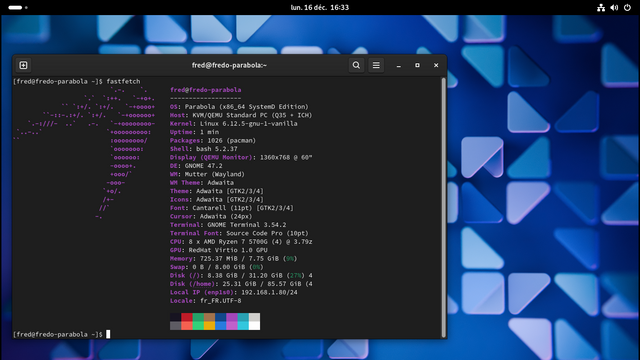640x360 pixels.
Task: Click the Kernel line 'Linux 6.12.5-gnu-1-vanilla'
Action: [249, 124]
